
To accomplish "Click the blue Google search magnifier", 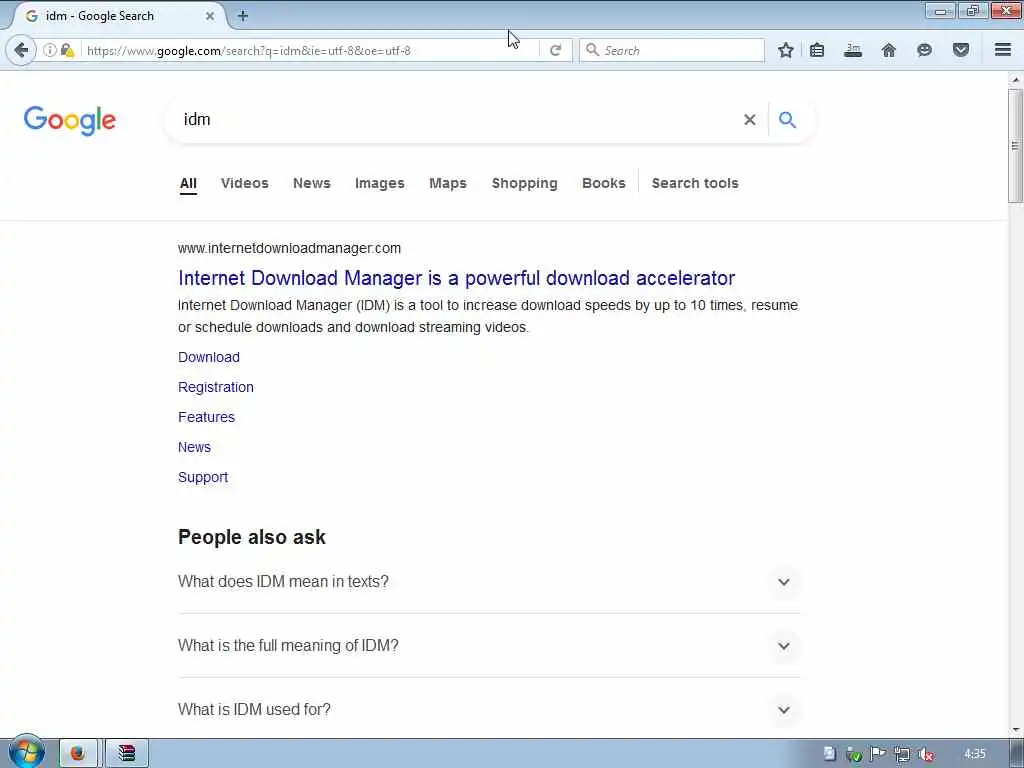I will pos(788,120).
